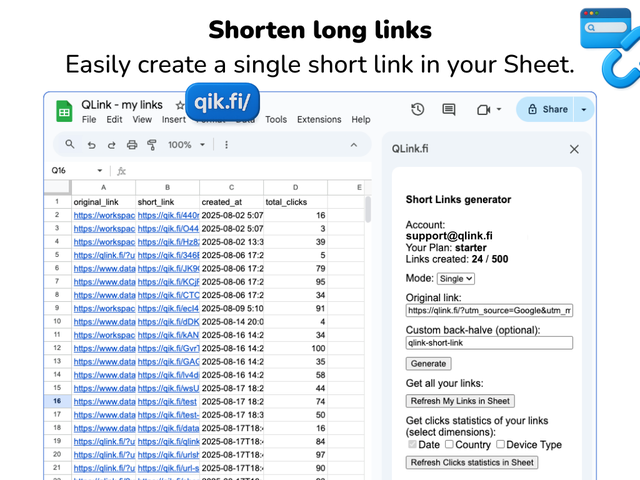
Task: Open the Edit menu
Action: (114, 120)
